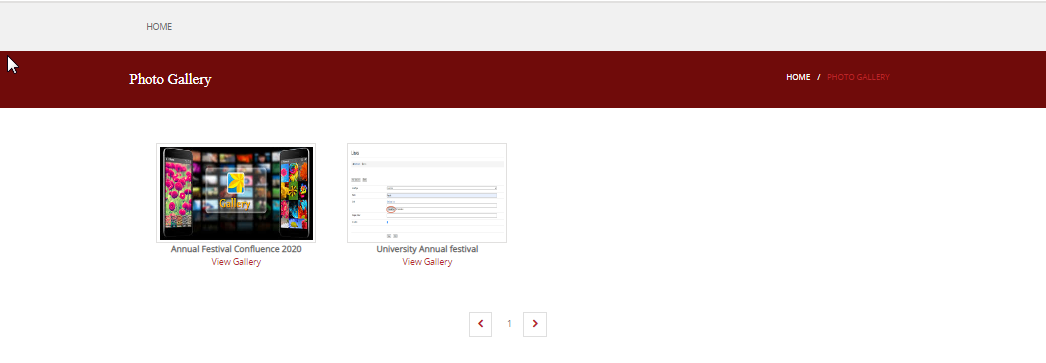Advance to next page with right chevron
This screenshot has height=363, width=1046.
535,324
